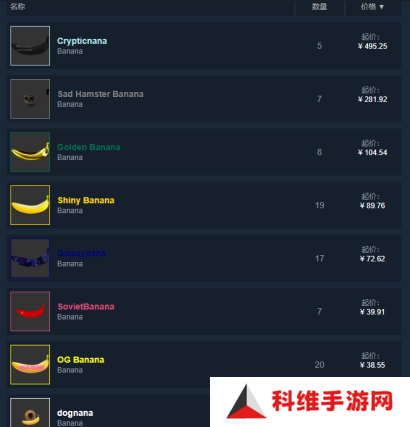Viewport: 410px width, 427px height.
Task: Select the red SovietBanana icon
Action: tap(30, 311)
